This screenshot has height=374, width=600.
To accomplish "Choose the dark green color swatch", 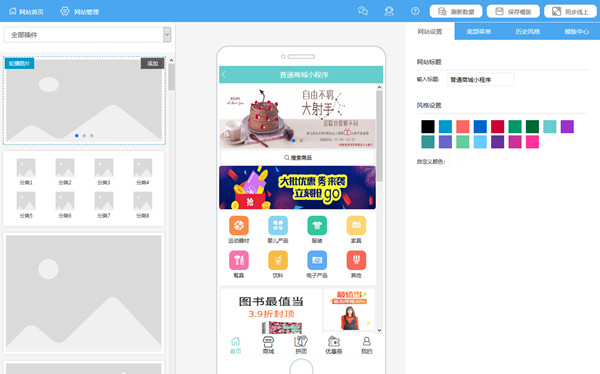I will coord(532,126).
